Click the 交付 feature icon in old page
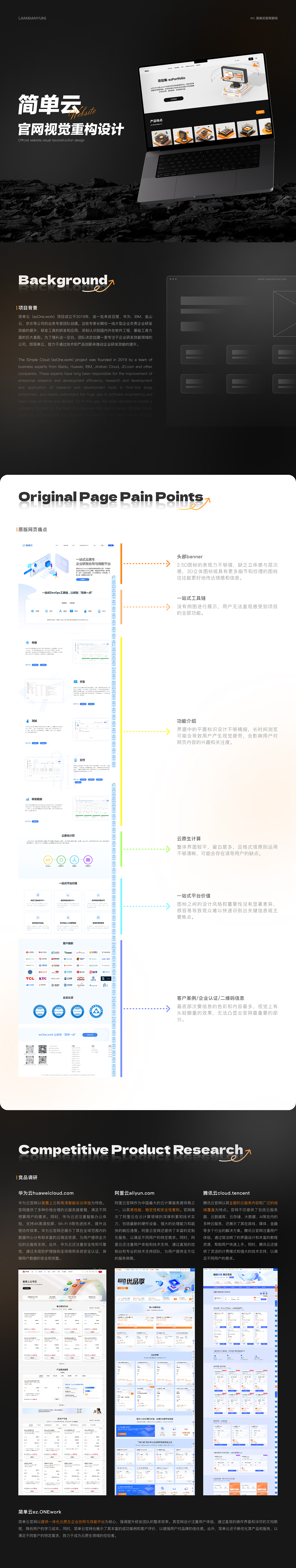Viewport: 296px width, 1568px height. tap(76, 760)
